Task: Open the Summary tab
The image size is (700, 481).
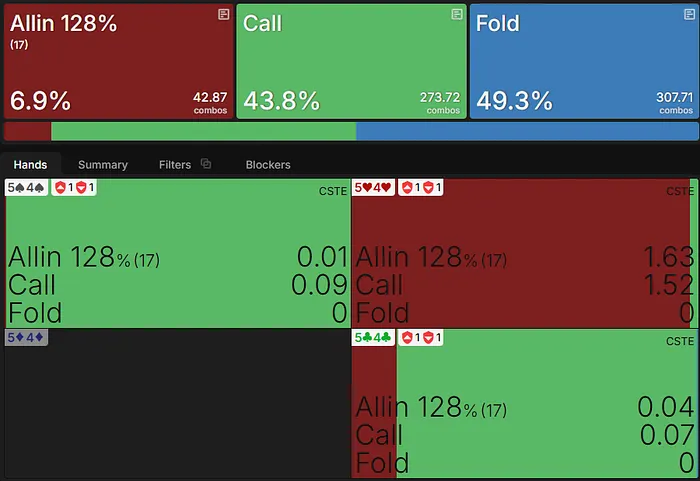Action: click(103, 164)
